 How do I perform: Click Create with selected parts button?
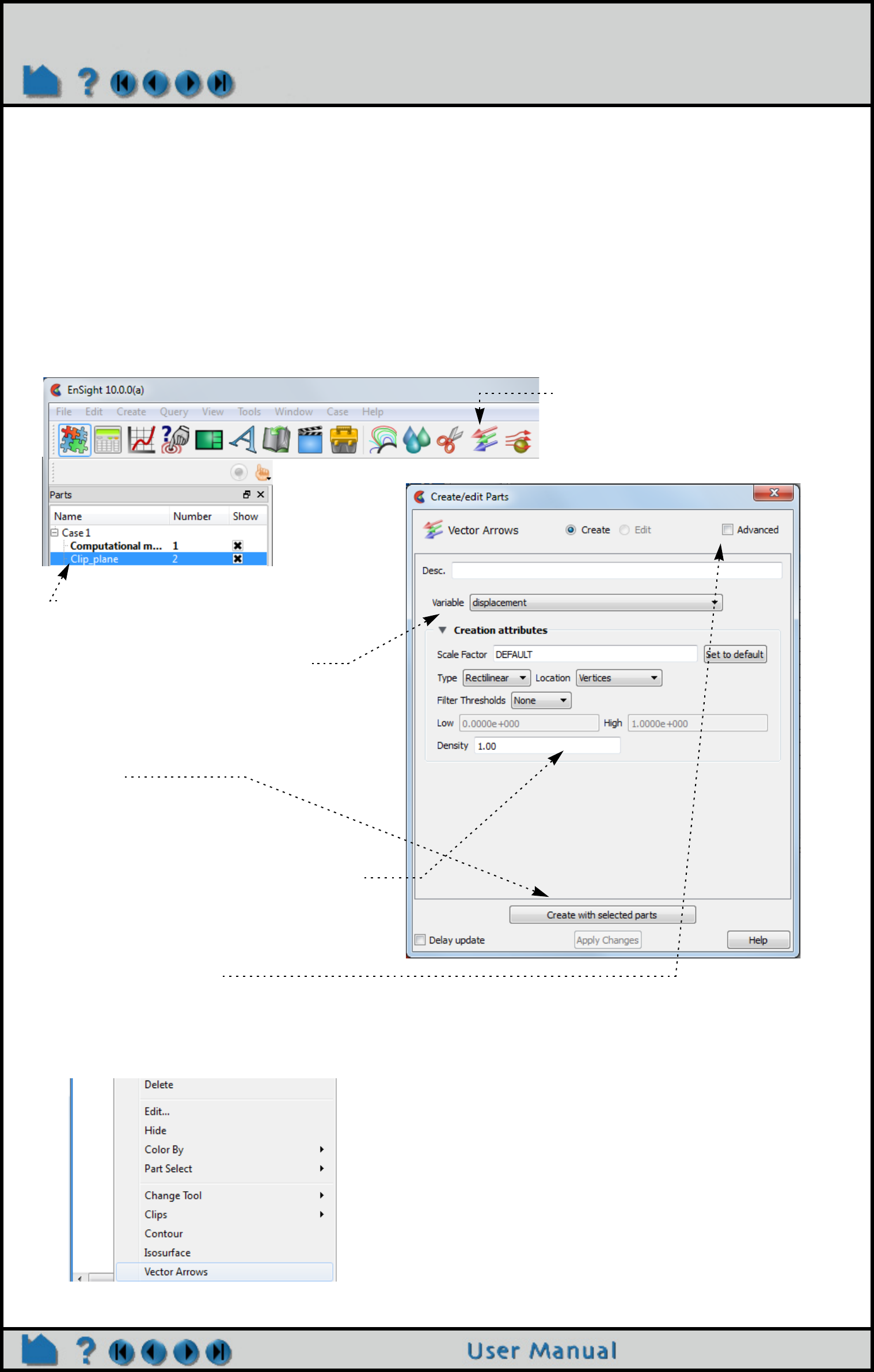click(x=602, y=915)
